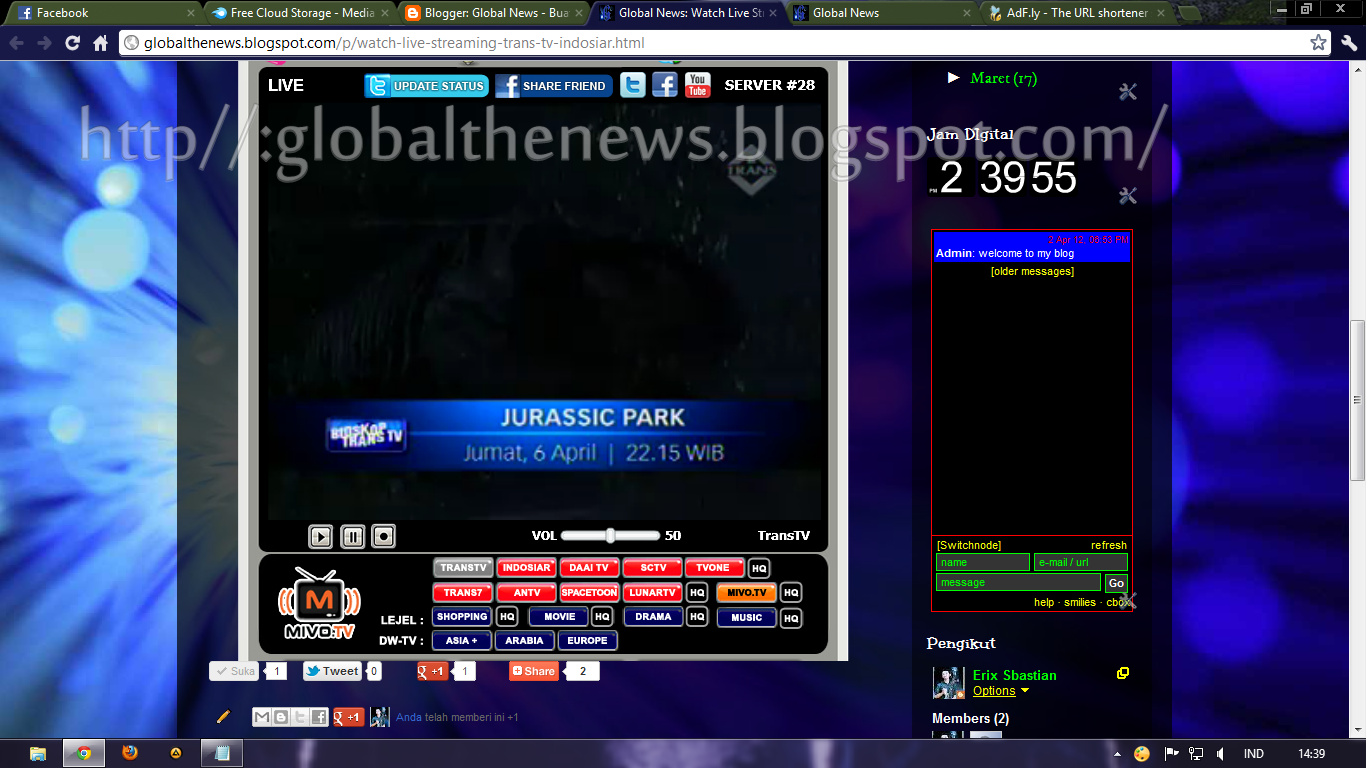Switch to Free Cloud Storage tab

(x=300, y=13)
